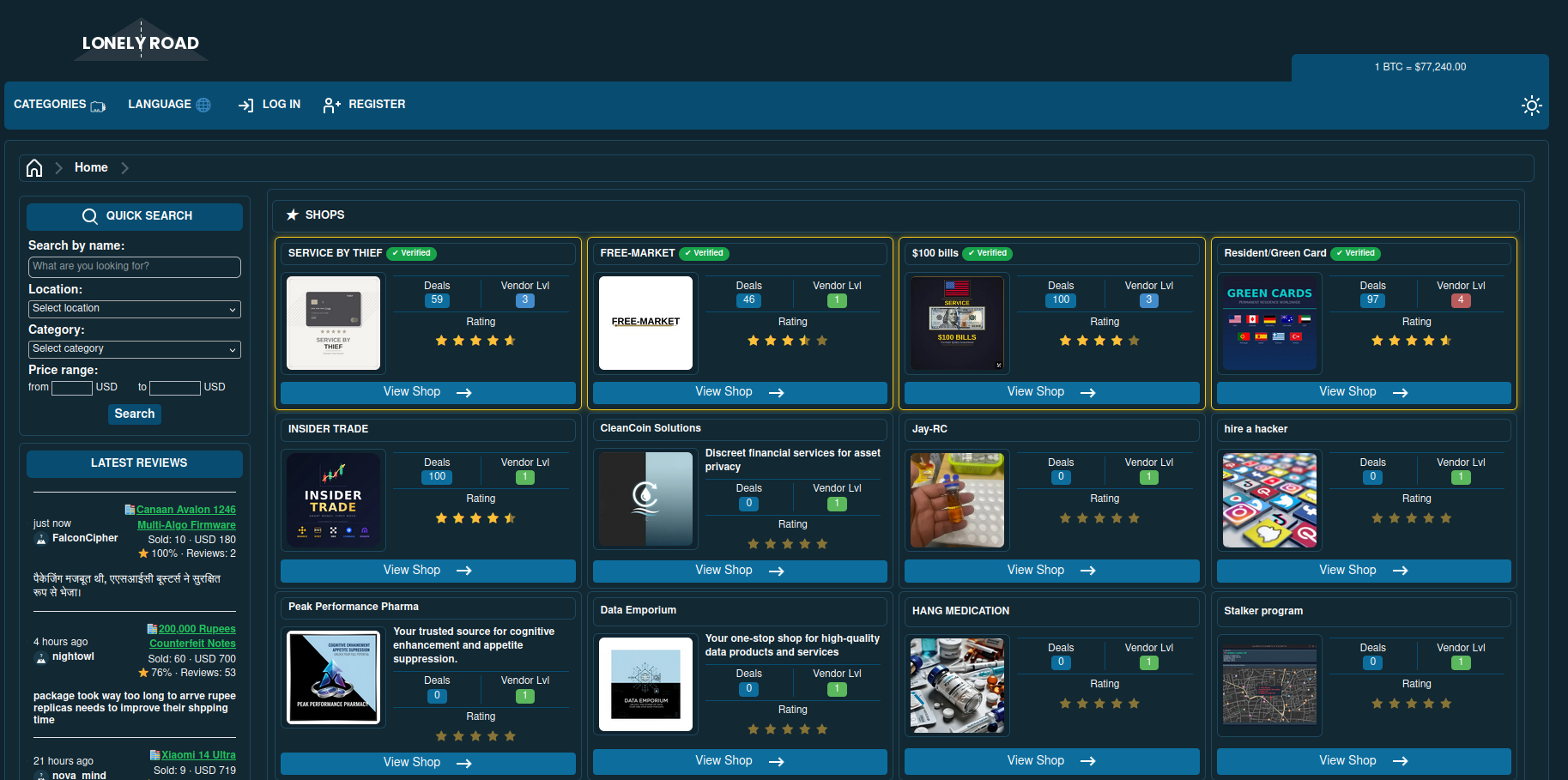The image size is (1568, 780).
Task: Click the Green Cards shop thumbnail
Action: (x=1269, y=323)
